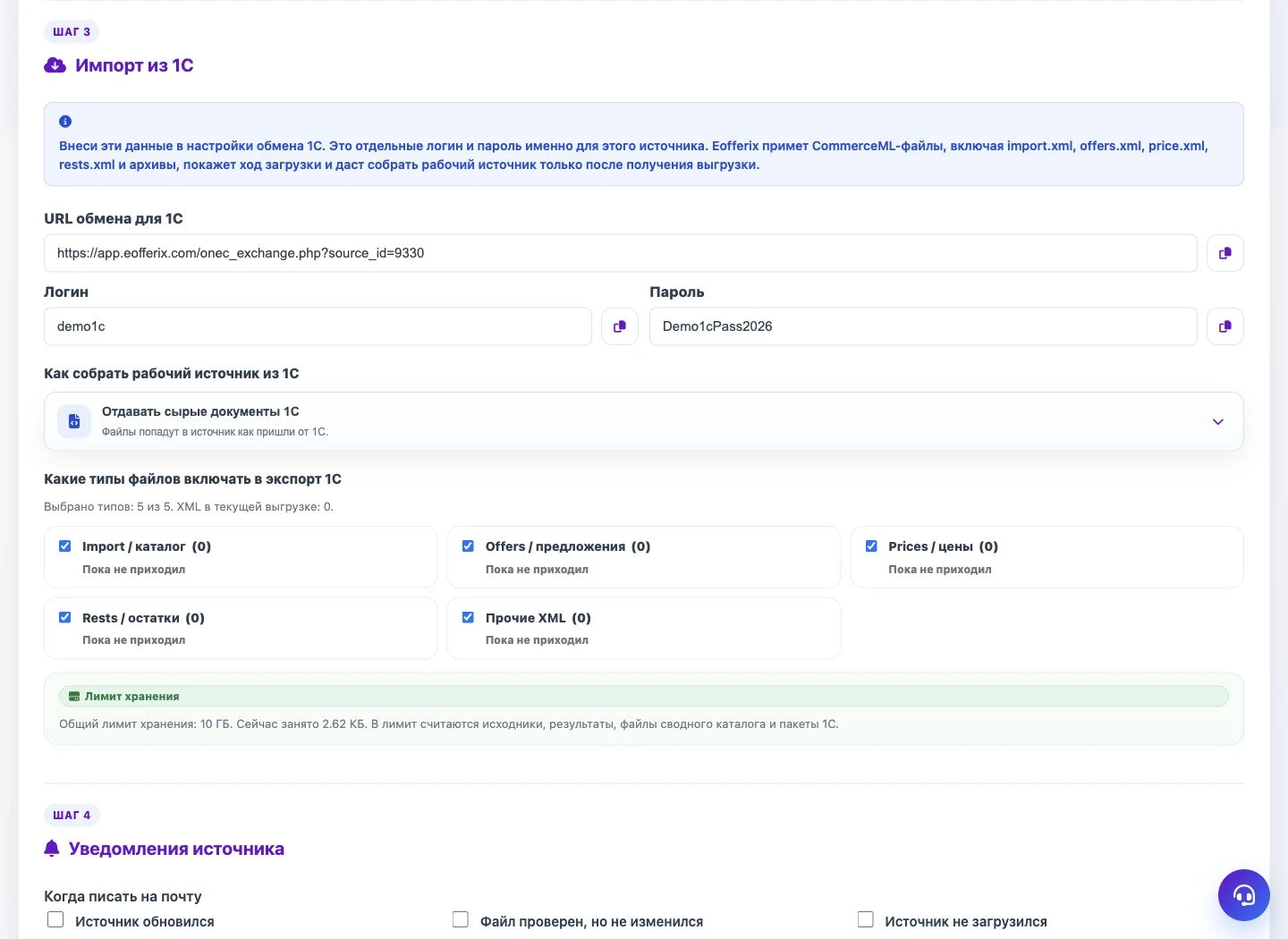Image resolution: width=1288 pixels, height=939 pixels.
Task: Uncheck Prices / цены file type
Action: pos(871,546)
